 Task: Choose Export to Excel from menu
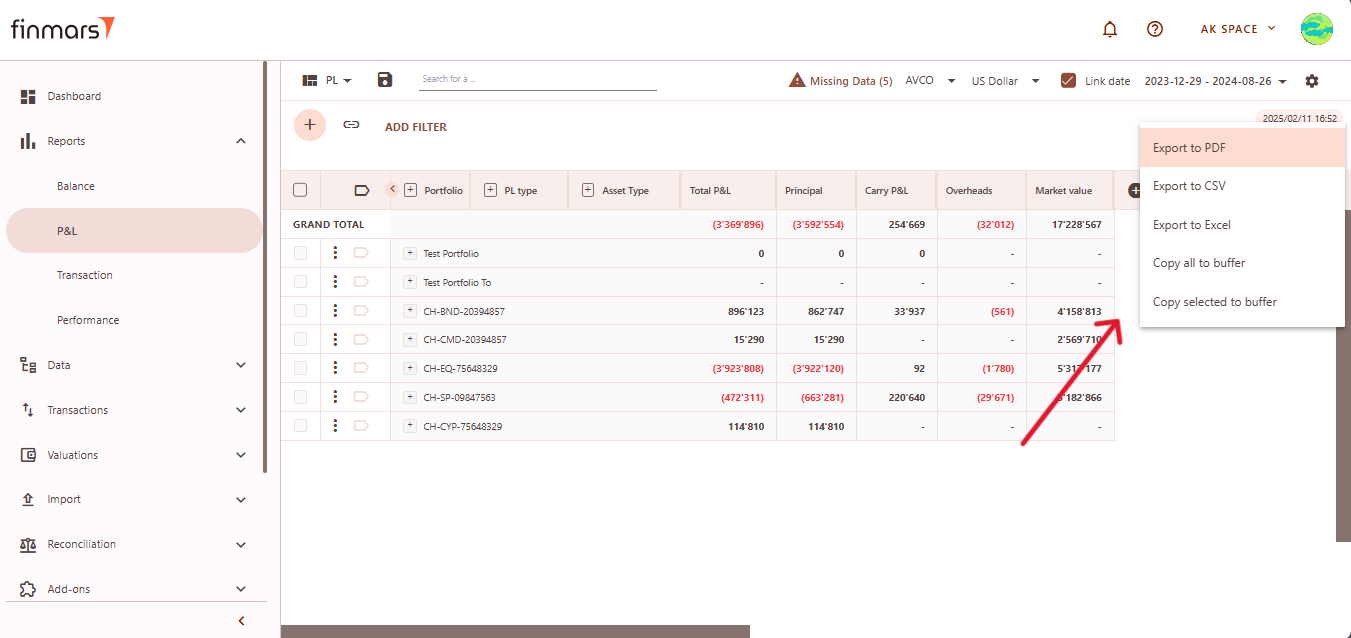(1192, 225)
